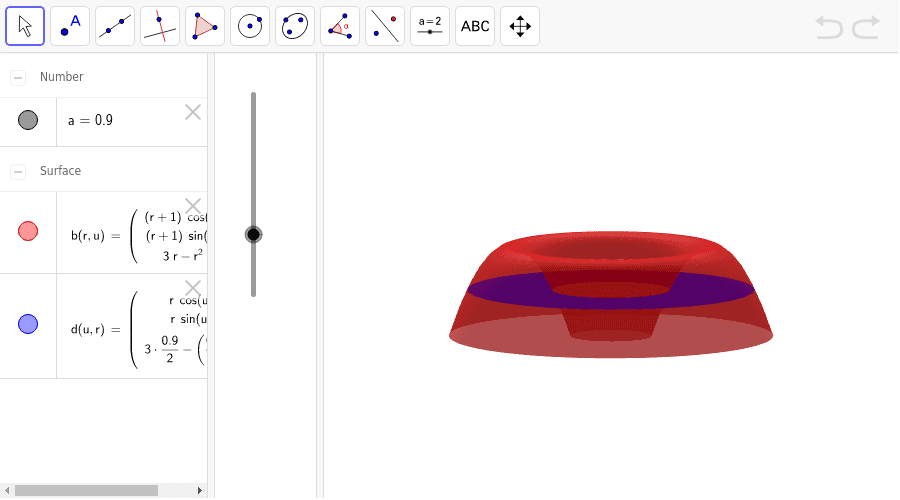The image size is (900, 500).
Task: Select the Polygon tool
Action: [205, 26]
